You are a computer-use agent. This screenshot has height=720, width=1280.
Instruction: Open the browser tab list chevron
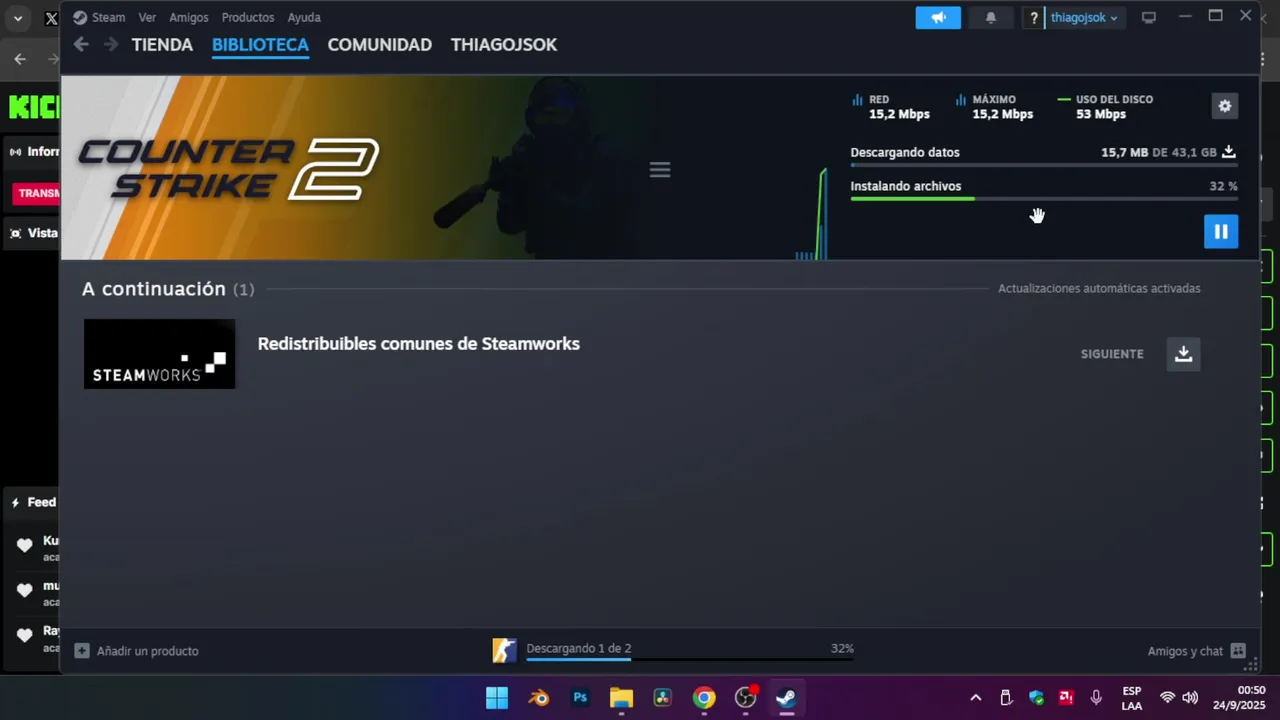click(x=17, y=18)
